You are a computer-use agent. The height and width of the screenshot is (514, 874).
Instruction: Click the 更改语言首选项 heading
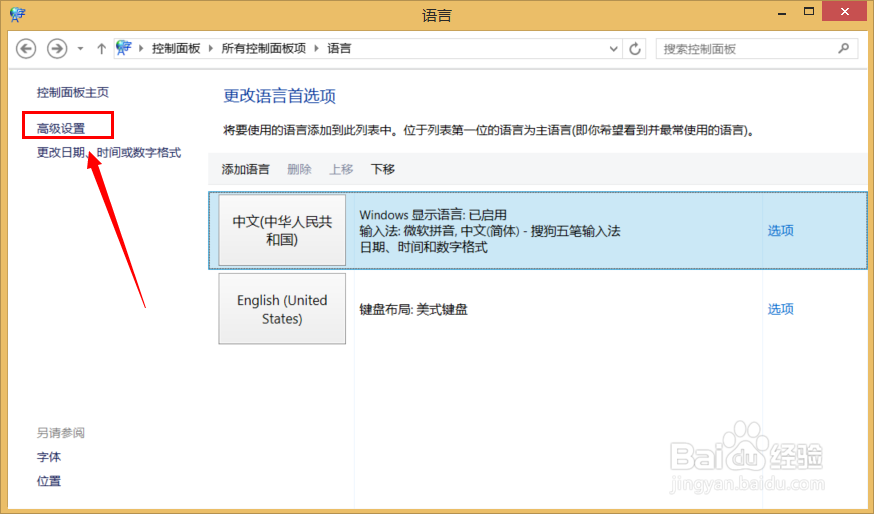click(x=280, y=96)
